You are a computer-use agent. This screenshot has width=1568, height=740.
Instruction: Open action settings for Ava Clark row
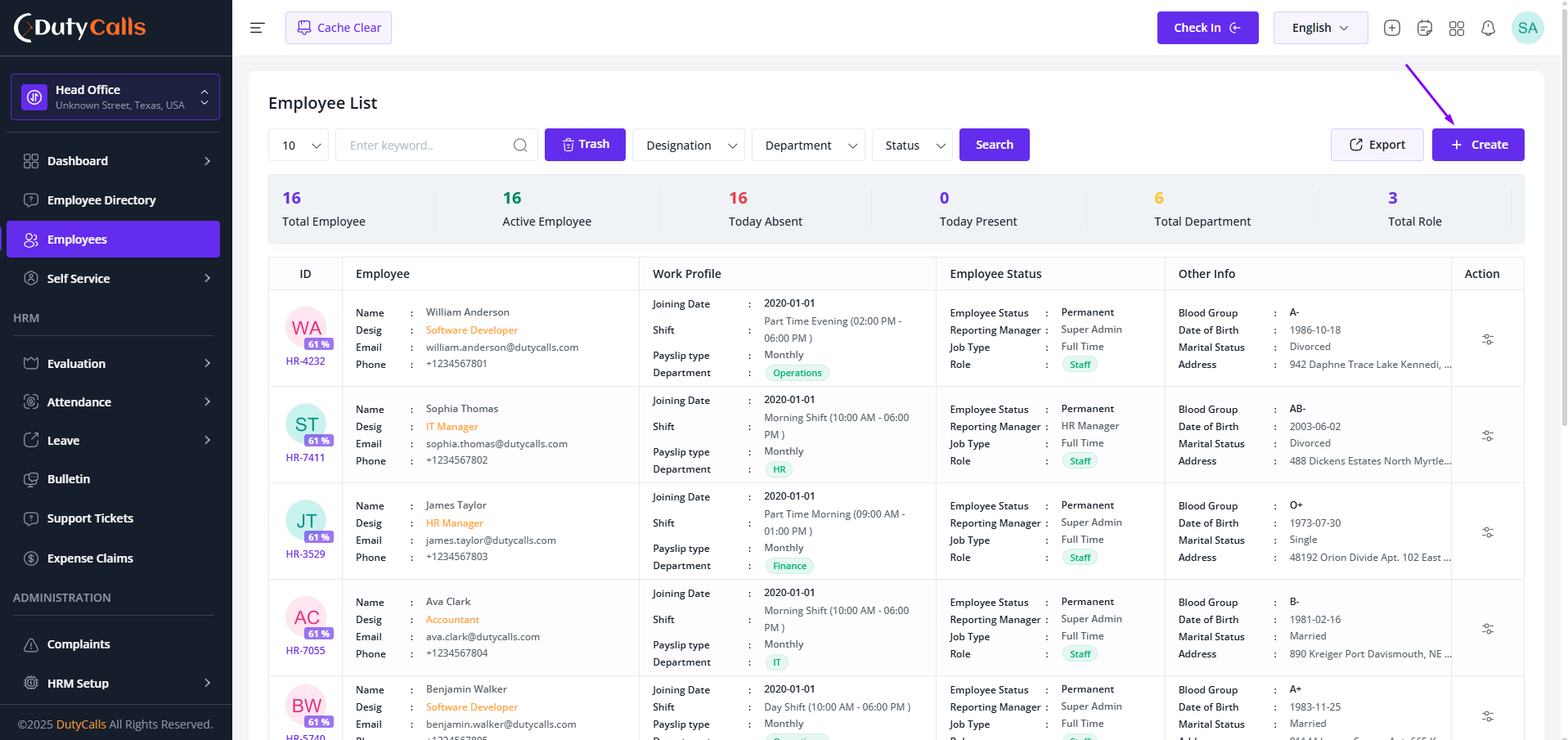pyautogui.click(x=1487, y=628)
